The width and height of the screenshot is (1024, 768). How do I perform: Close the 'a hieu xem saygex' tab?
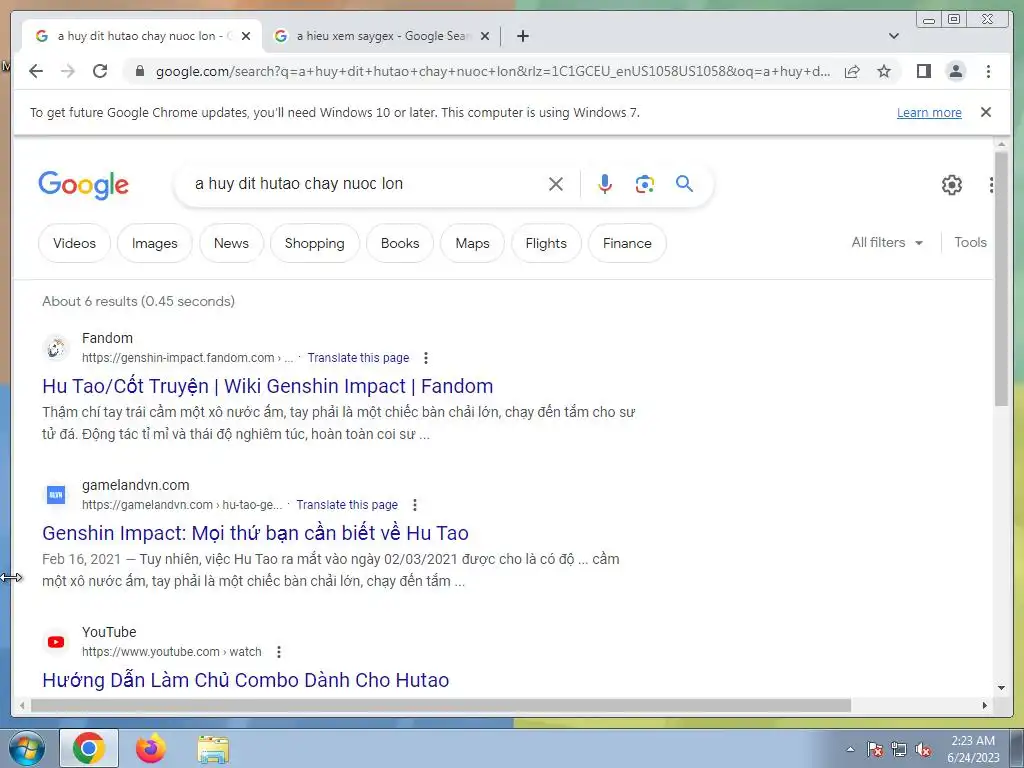485,36
